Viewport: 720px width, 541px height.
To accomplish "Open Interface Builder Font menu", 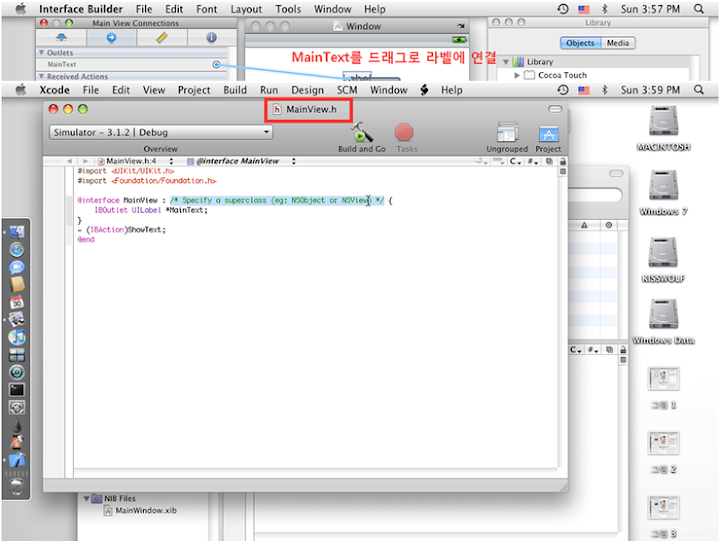I will click(207, 9).
